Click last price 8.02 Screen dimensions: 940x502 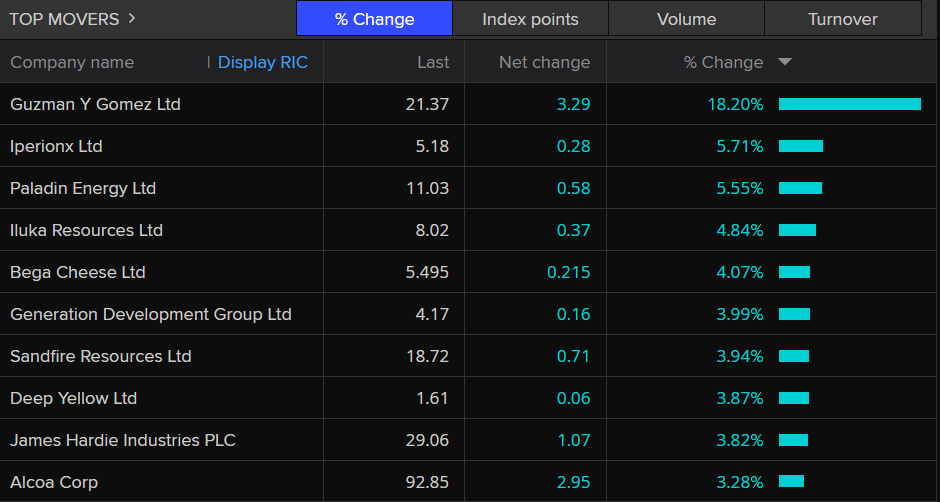pos(432,230)
